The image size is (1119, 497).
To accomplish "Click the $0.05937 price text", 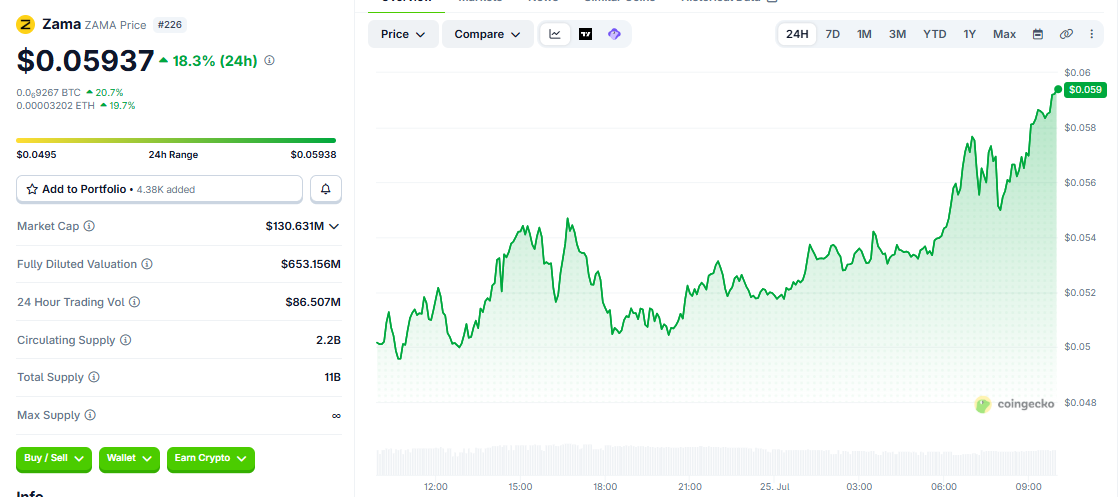I will coord(86,61).
